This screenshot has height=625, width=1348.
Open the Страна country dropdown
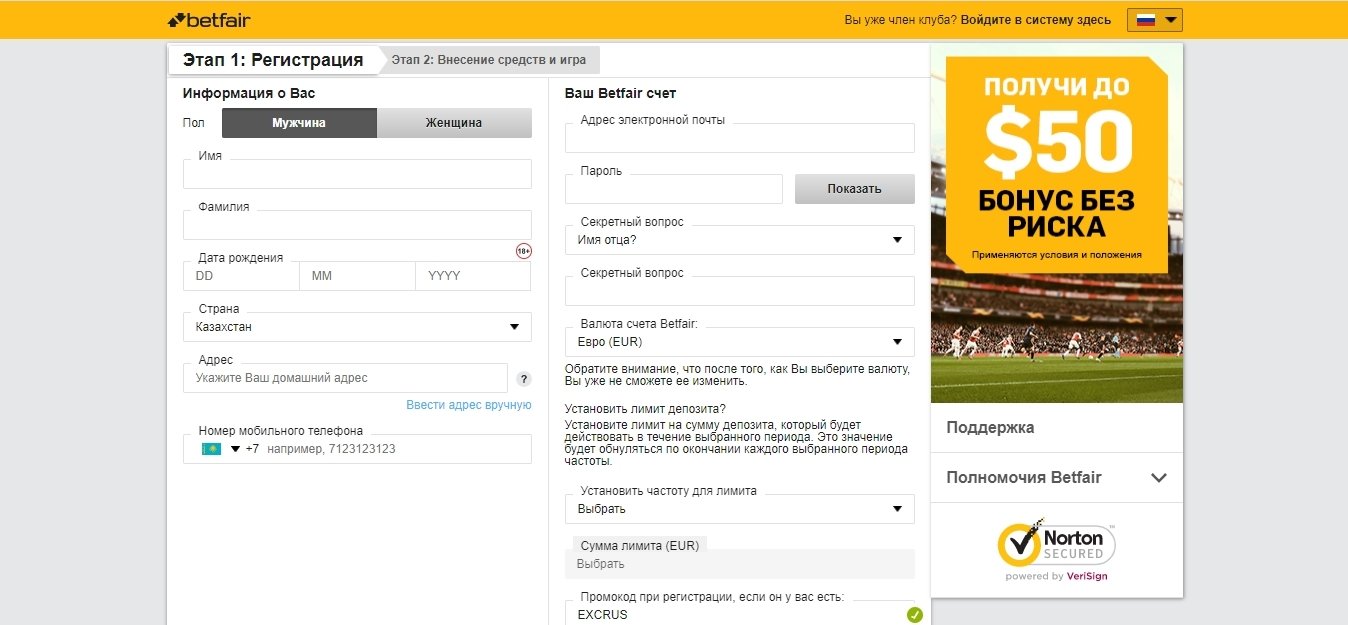coord(357,327)
